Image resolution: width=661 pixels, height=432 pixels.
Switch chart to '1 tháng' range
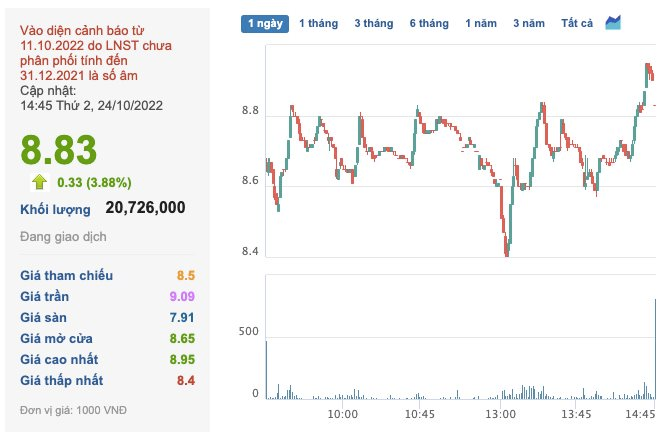tap(318, 23)
